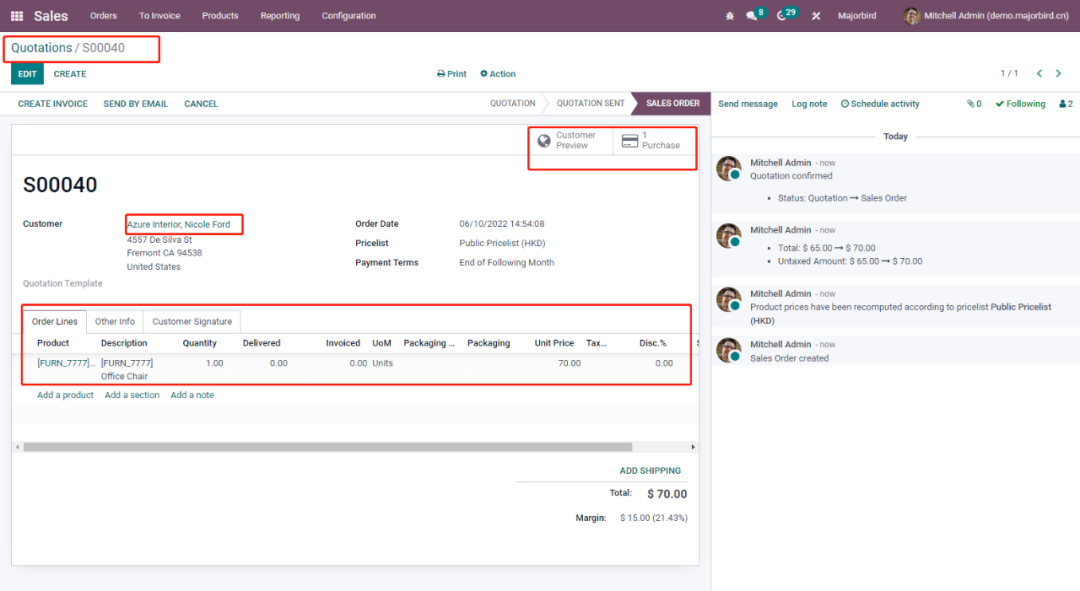Open the apps grid menu icon

click(18, 16)
